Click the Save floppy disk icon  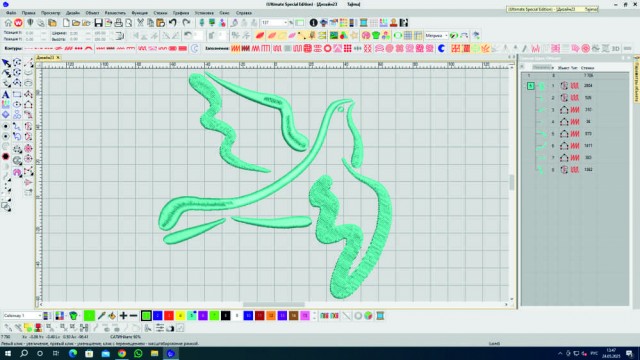point(98,22)
